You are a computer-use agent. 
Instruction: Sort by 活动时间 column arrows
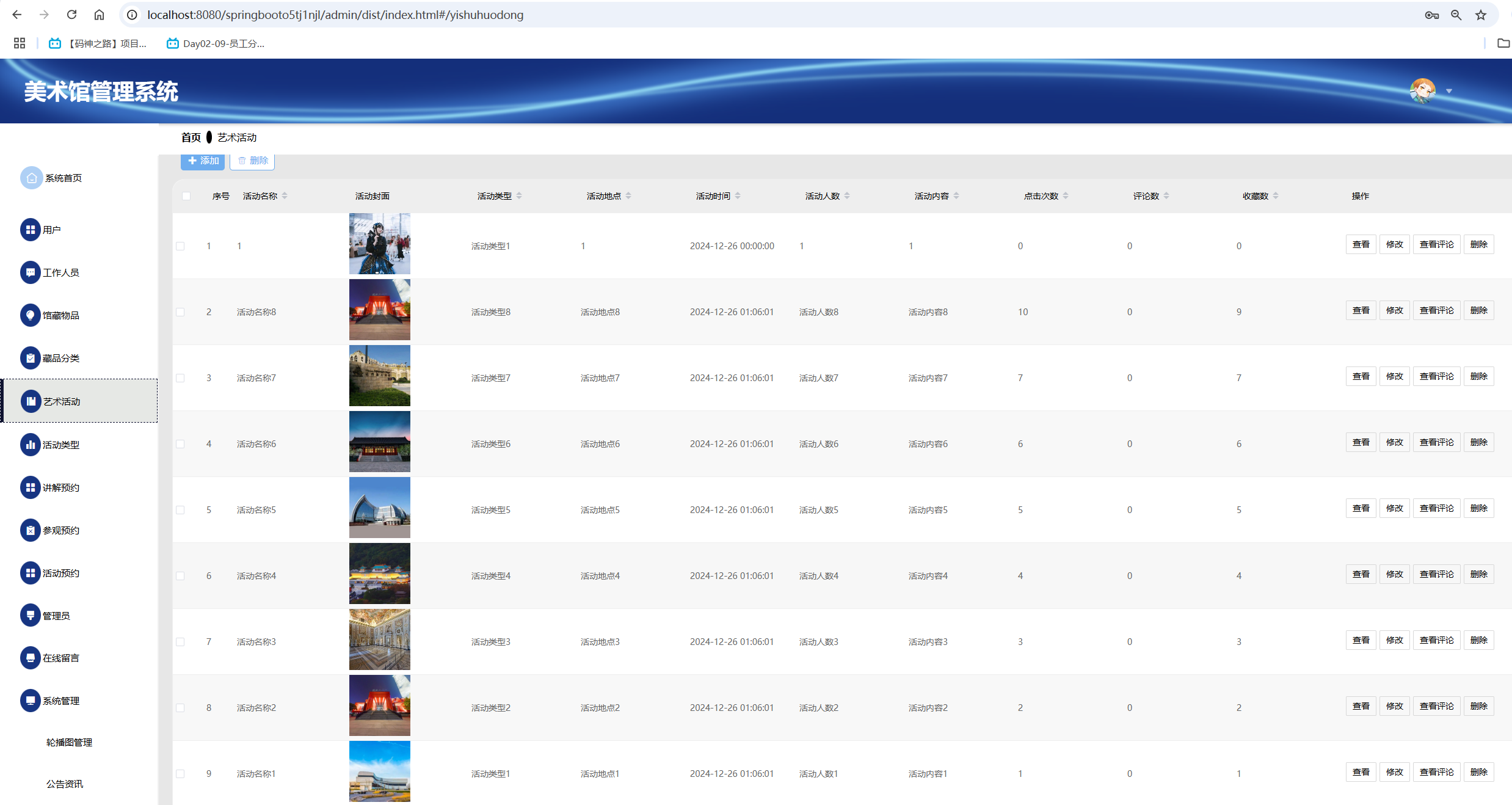coord(738,196)
